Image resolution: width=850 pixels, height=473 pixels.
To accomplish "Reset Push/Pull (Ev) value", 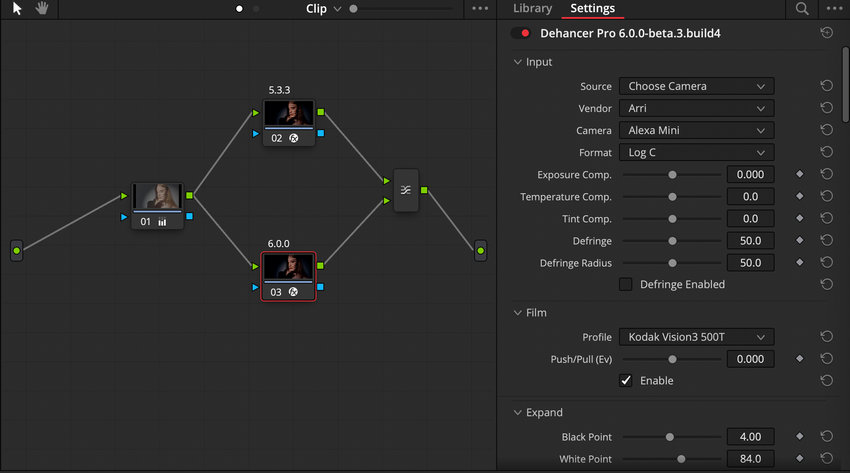I will click(x=826, y=359).
